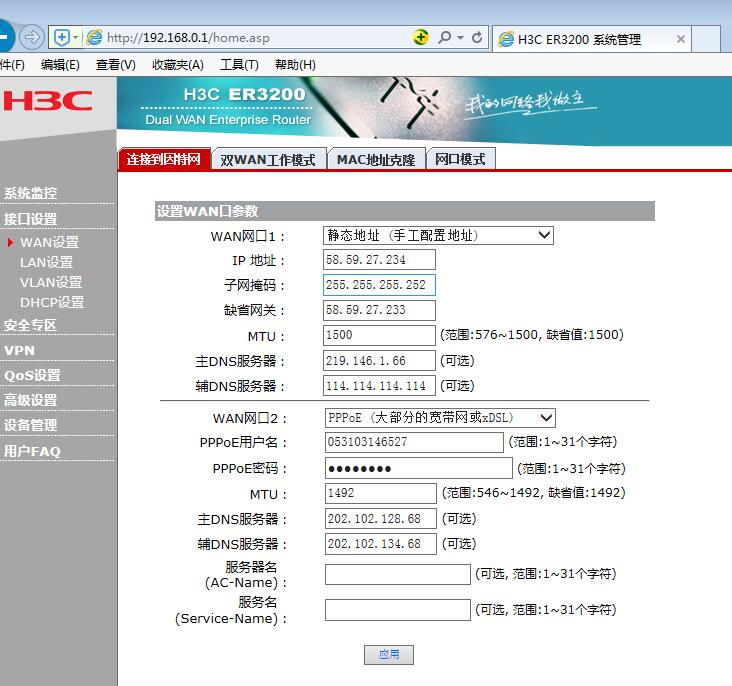Screen dimensions: 732x686
Task: Collapse the 接口设置 sidebar section
Action: pyautogui.click(x=30, y=219)
